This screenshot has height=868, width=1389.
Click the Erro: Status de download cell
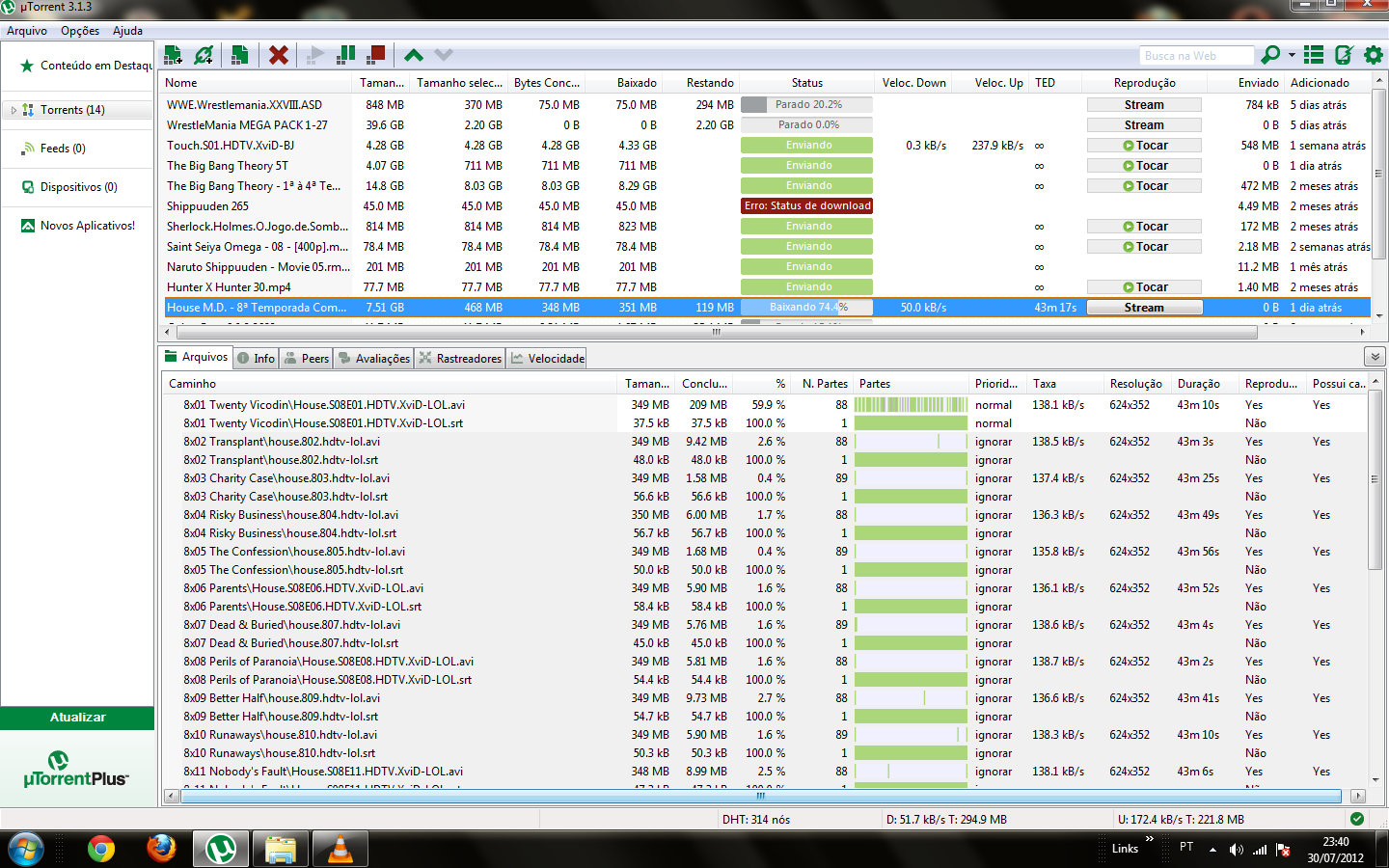807,206
